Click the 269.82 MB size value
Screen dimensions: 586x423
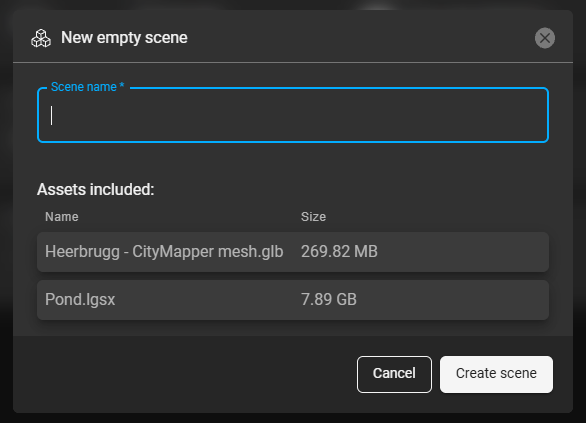coord(339,251)
